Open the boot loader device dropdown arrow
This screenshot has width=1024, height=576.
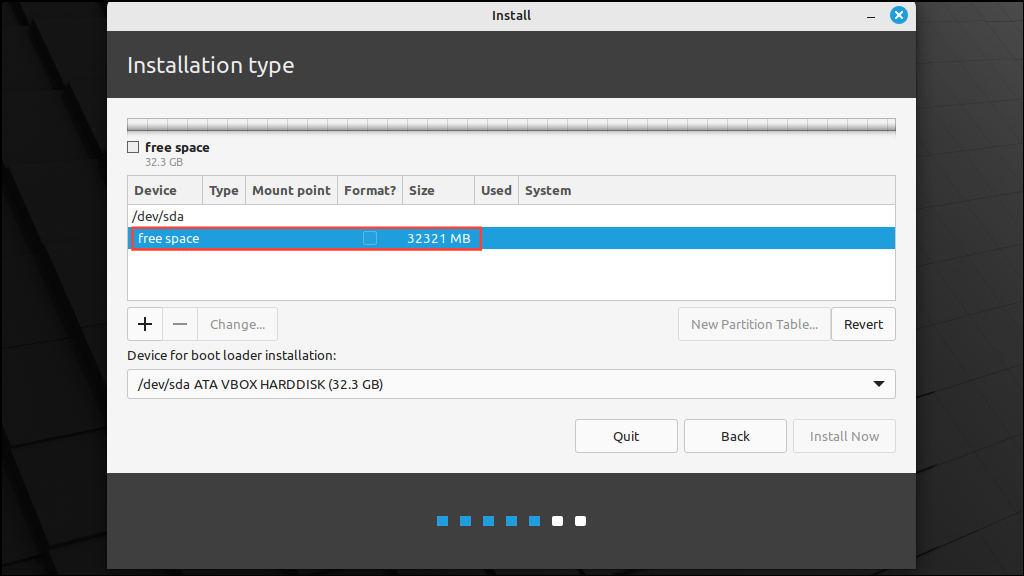878,384
